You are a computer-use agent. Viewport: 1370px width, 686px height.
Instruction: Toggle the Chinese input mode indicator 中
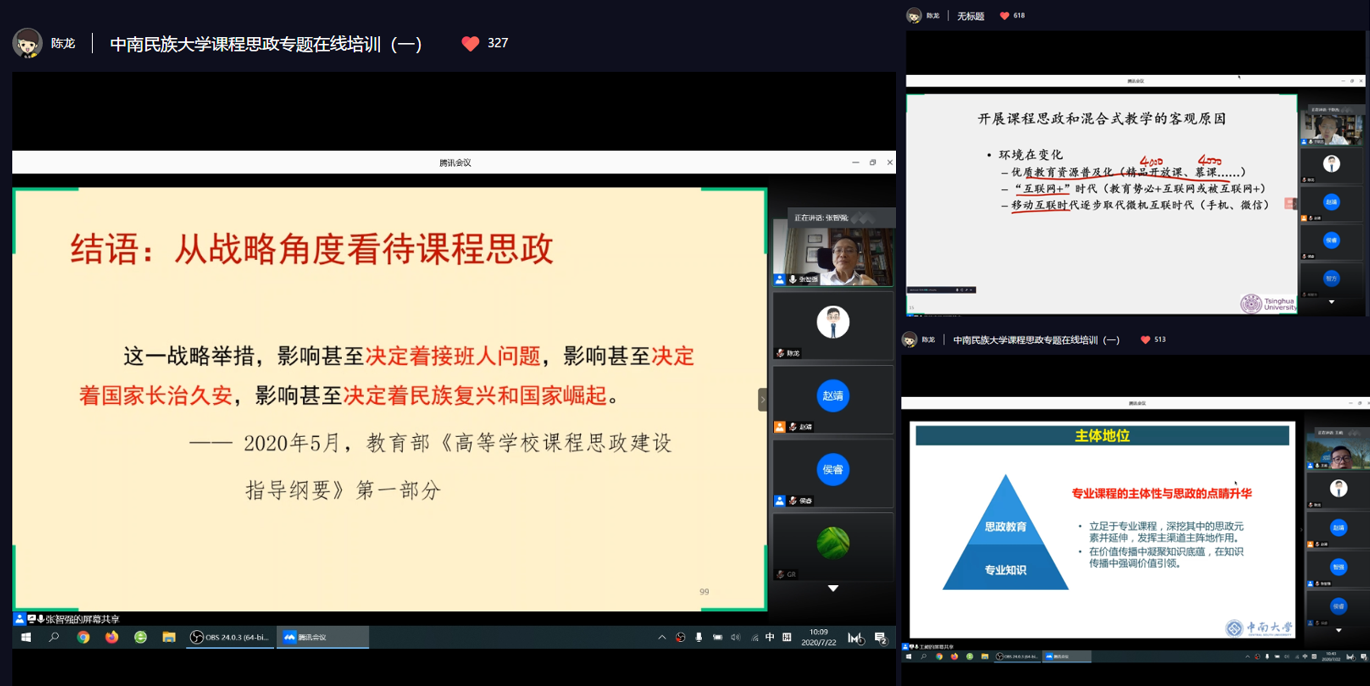click(x=769, y=637)
